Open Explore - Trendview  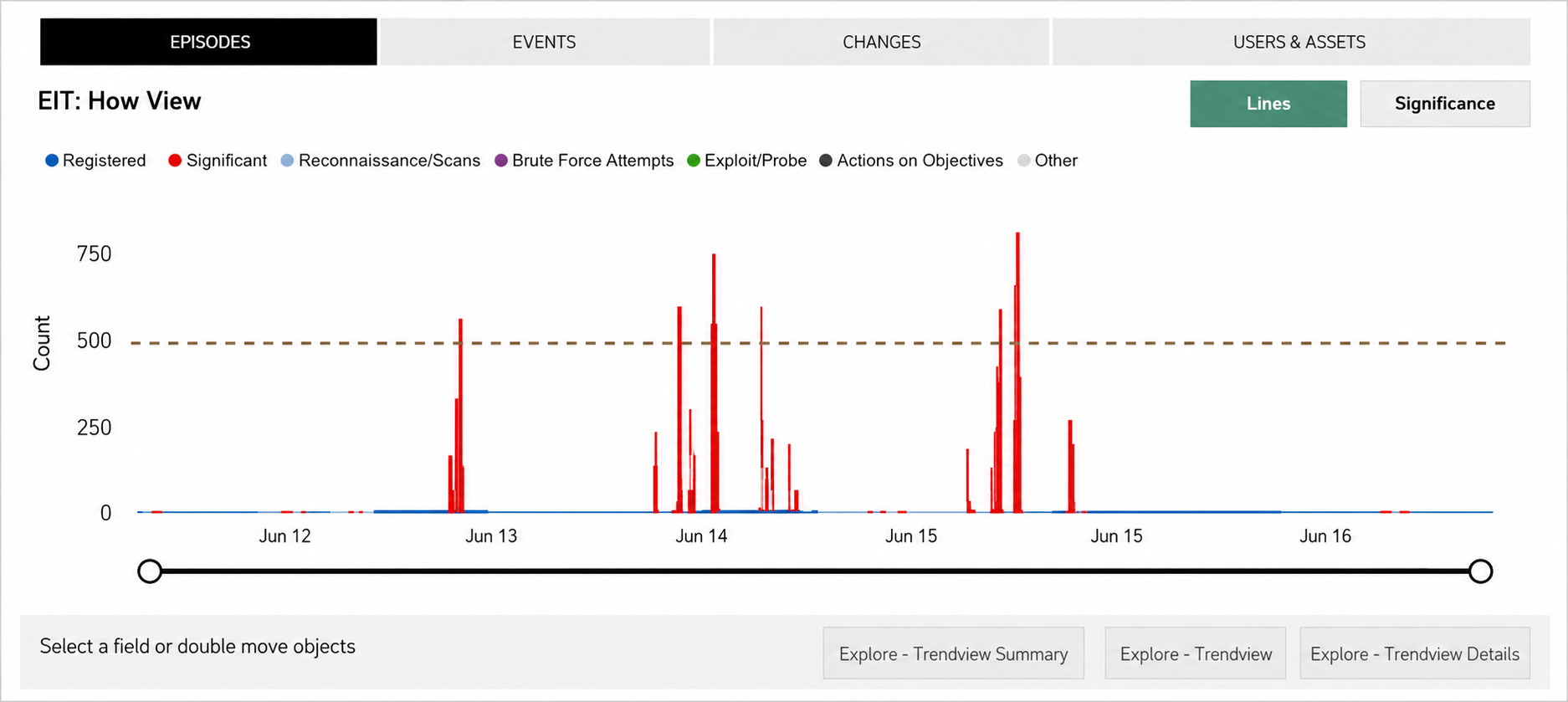pyautogui.click(x=1196, y=653)
